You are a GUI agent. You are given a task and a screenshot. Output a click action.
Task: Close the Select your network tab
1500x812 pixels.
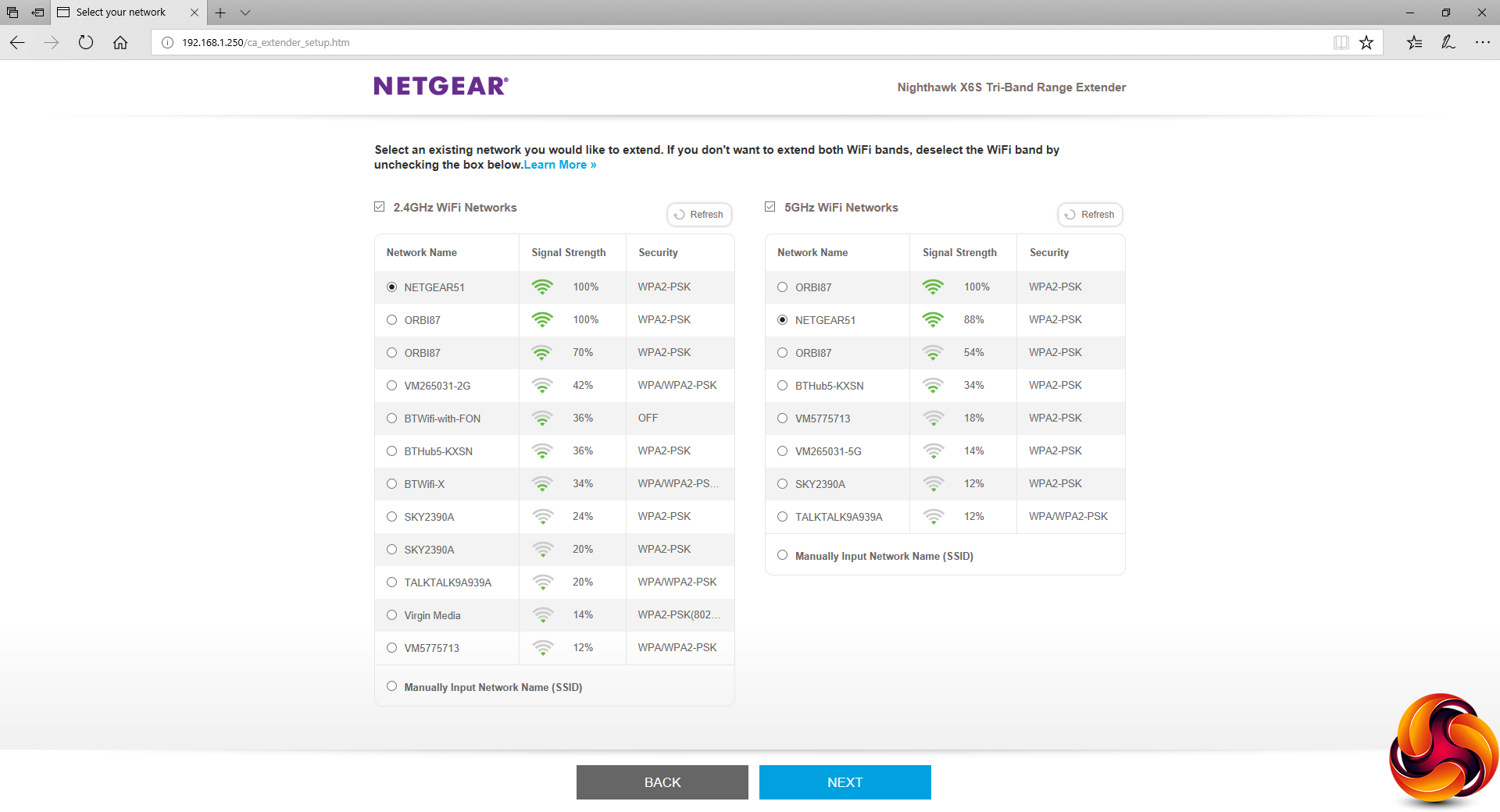click(x=195, y=12)
